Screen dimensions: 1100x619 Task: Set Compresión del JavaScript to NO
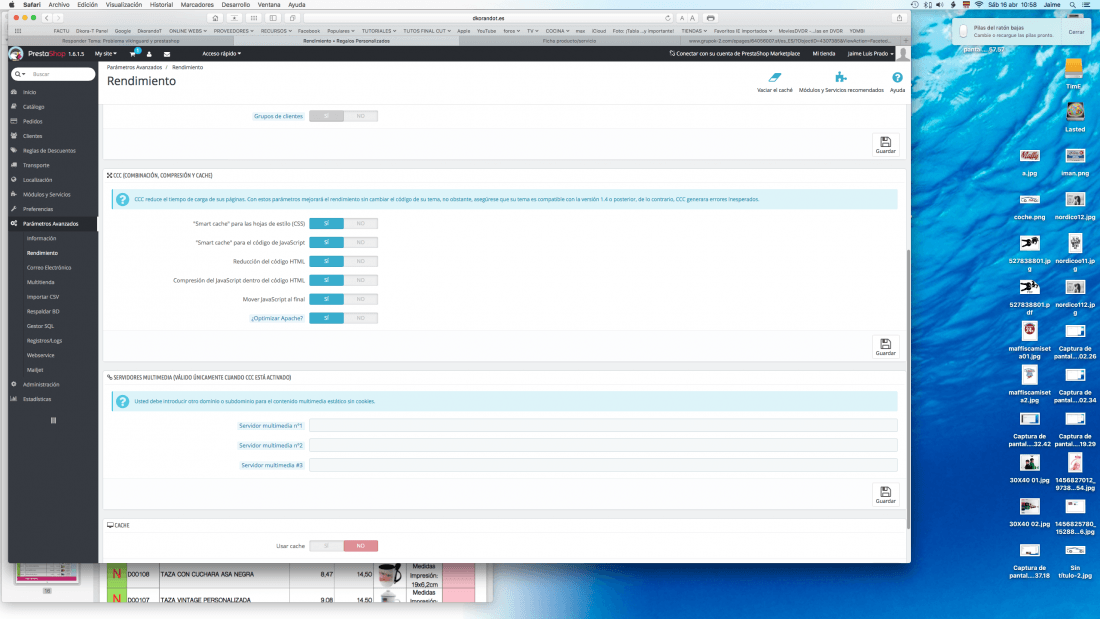coord(361,280)
